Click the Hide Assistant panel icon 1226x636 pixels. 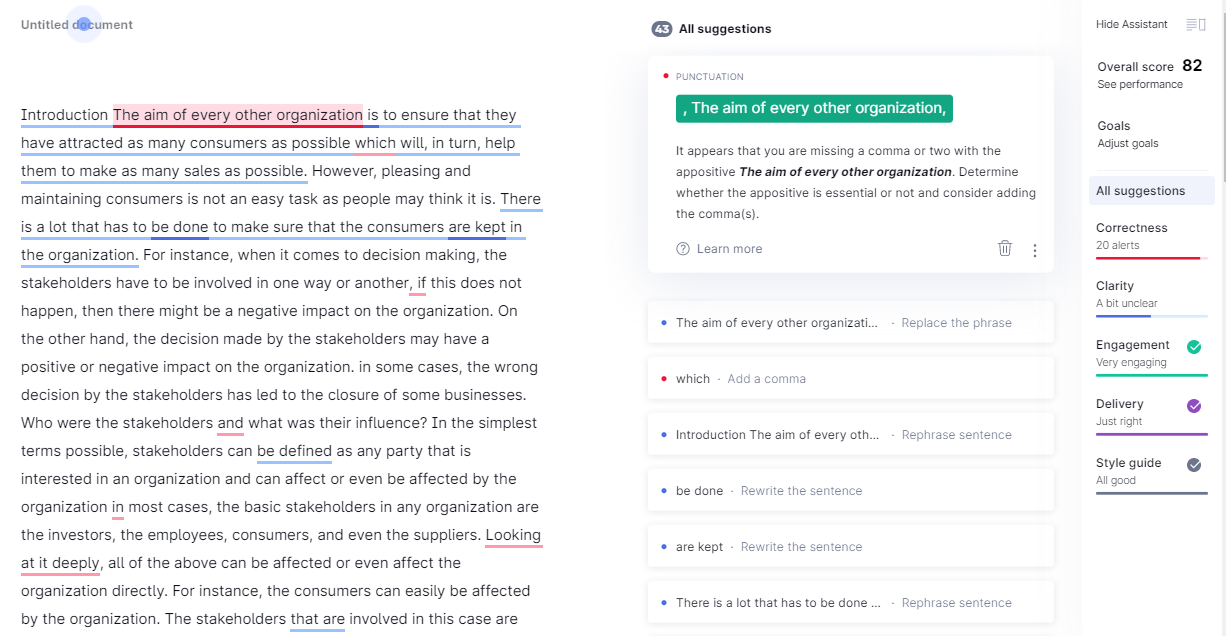(x=1195, y=24)
